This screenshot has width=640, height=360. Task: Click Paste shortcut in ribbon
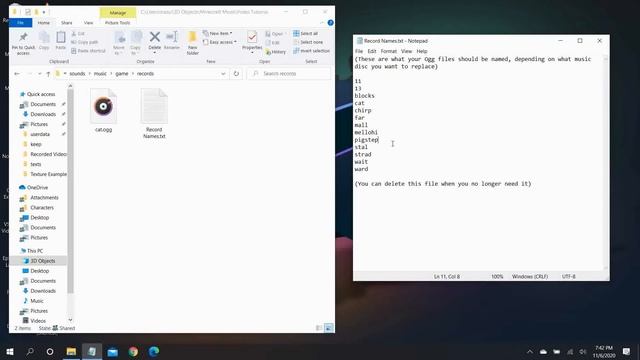[x=88, y=51]
